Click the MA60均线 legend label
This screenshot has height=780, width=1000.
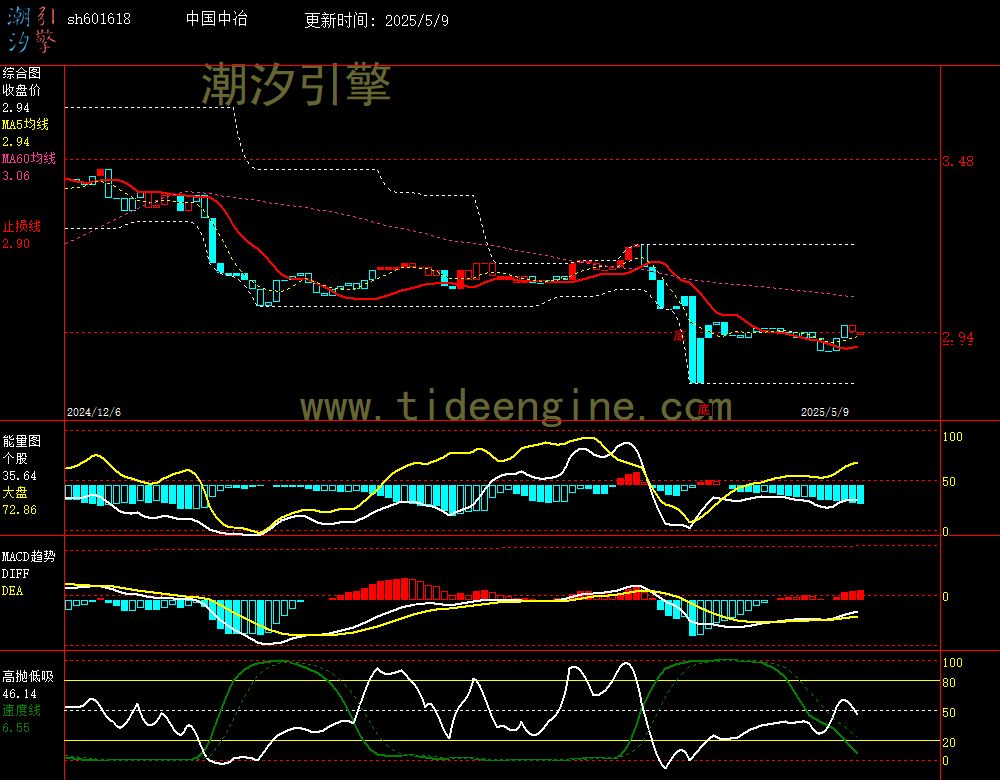(29, 158)
